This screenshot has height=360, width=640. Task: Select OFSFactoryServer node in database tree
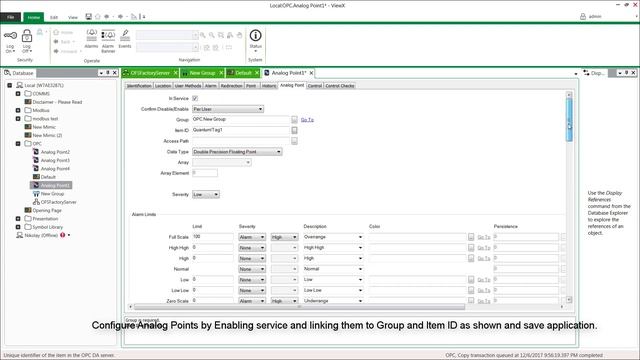(58, 202)
